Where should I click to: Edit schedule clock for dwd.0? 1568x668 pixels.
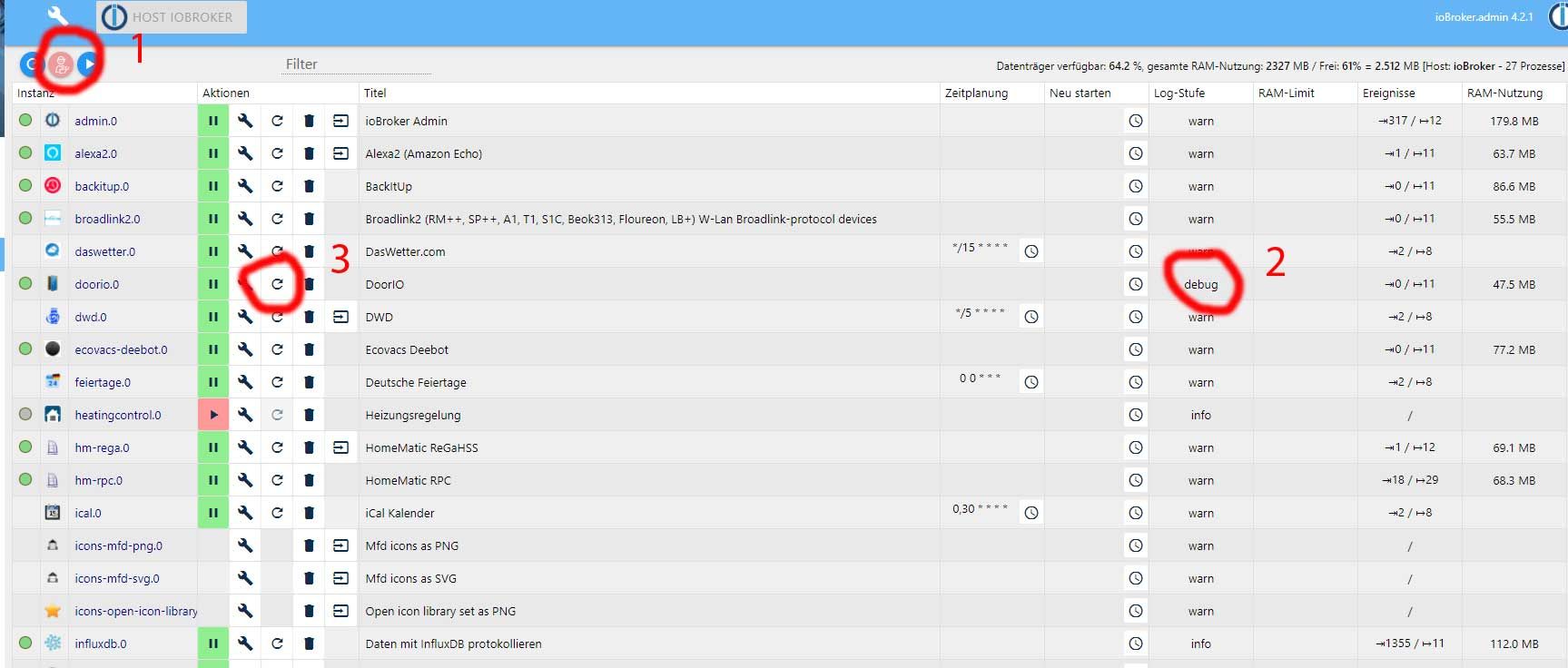coord(1031,317)
